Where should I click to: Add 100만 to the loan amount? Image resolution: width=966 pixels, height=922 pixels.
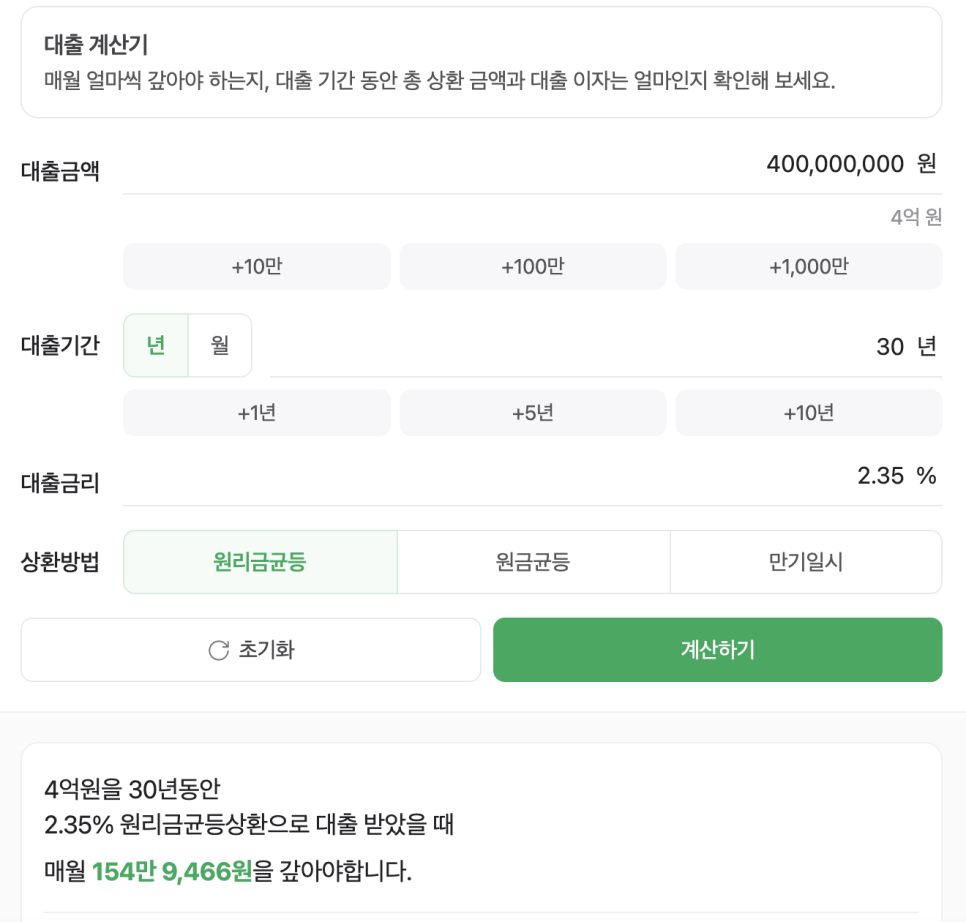tap(533, 267)
